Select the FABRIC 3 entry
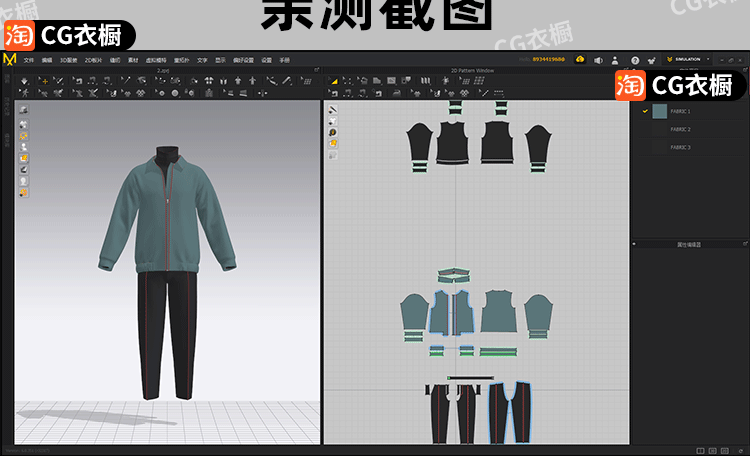 coord(681,147)
